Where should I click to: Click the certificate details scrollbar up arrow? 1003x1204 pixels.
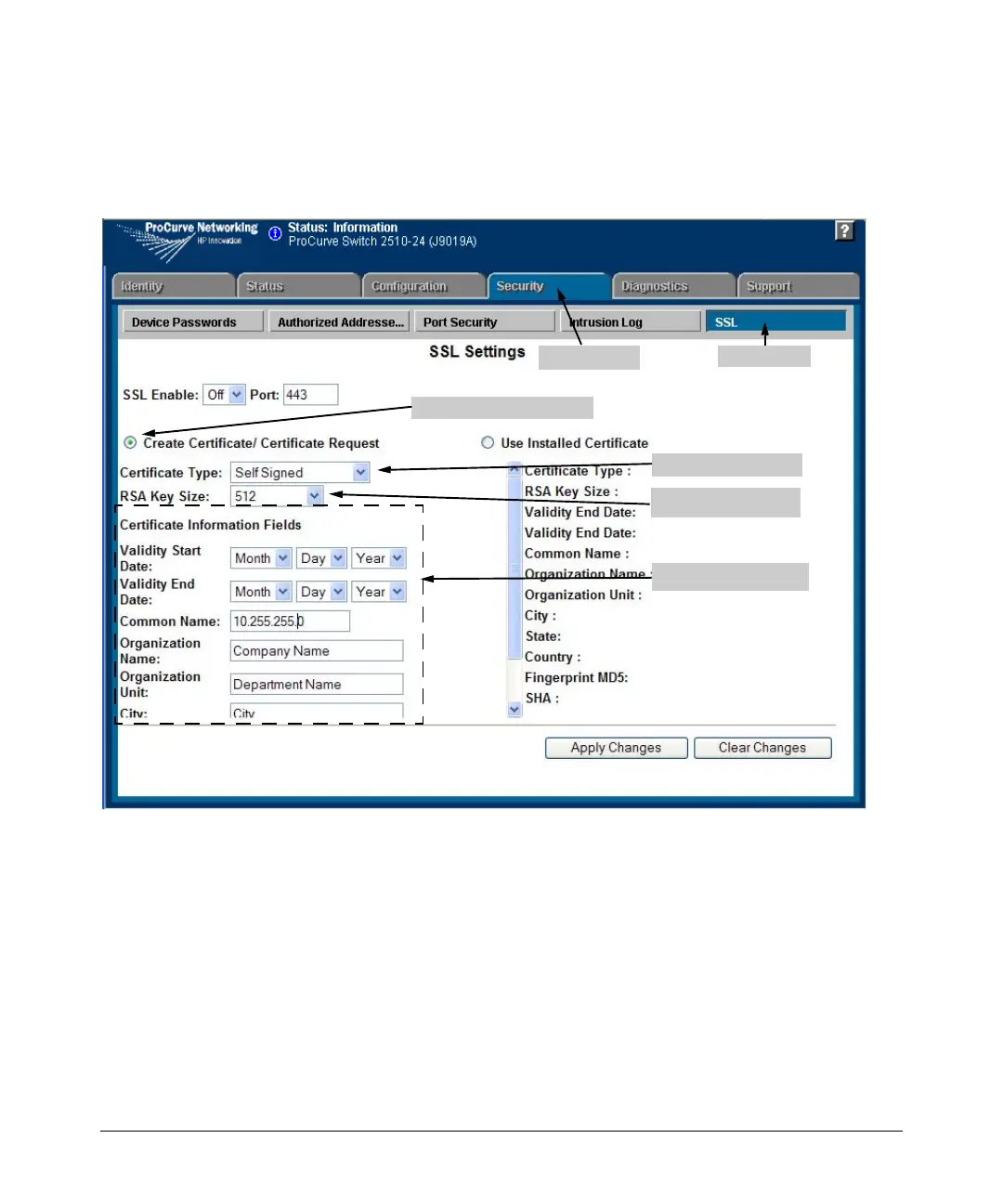point(515,469)
